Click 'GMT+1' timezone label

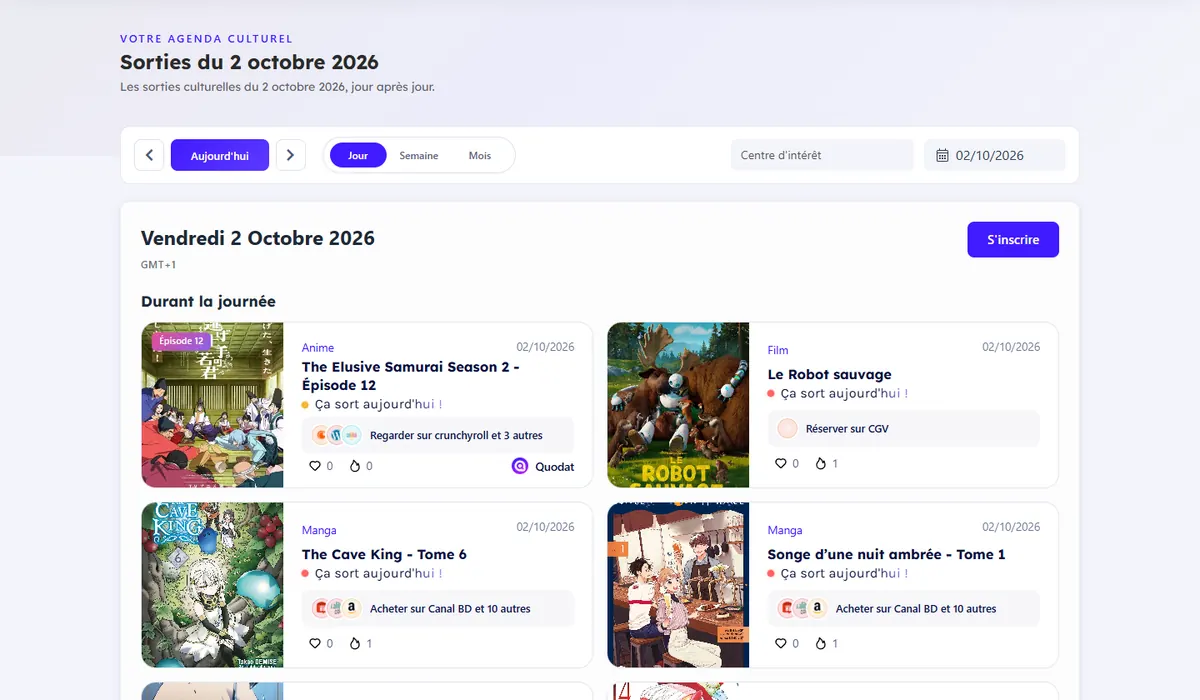click(x=158, y=265)
